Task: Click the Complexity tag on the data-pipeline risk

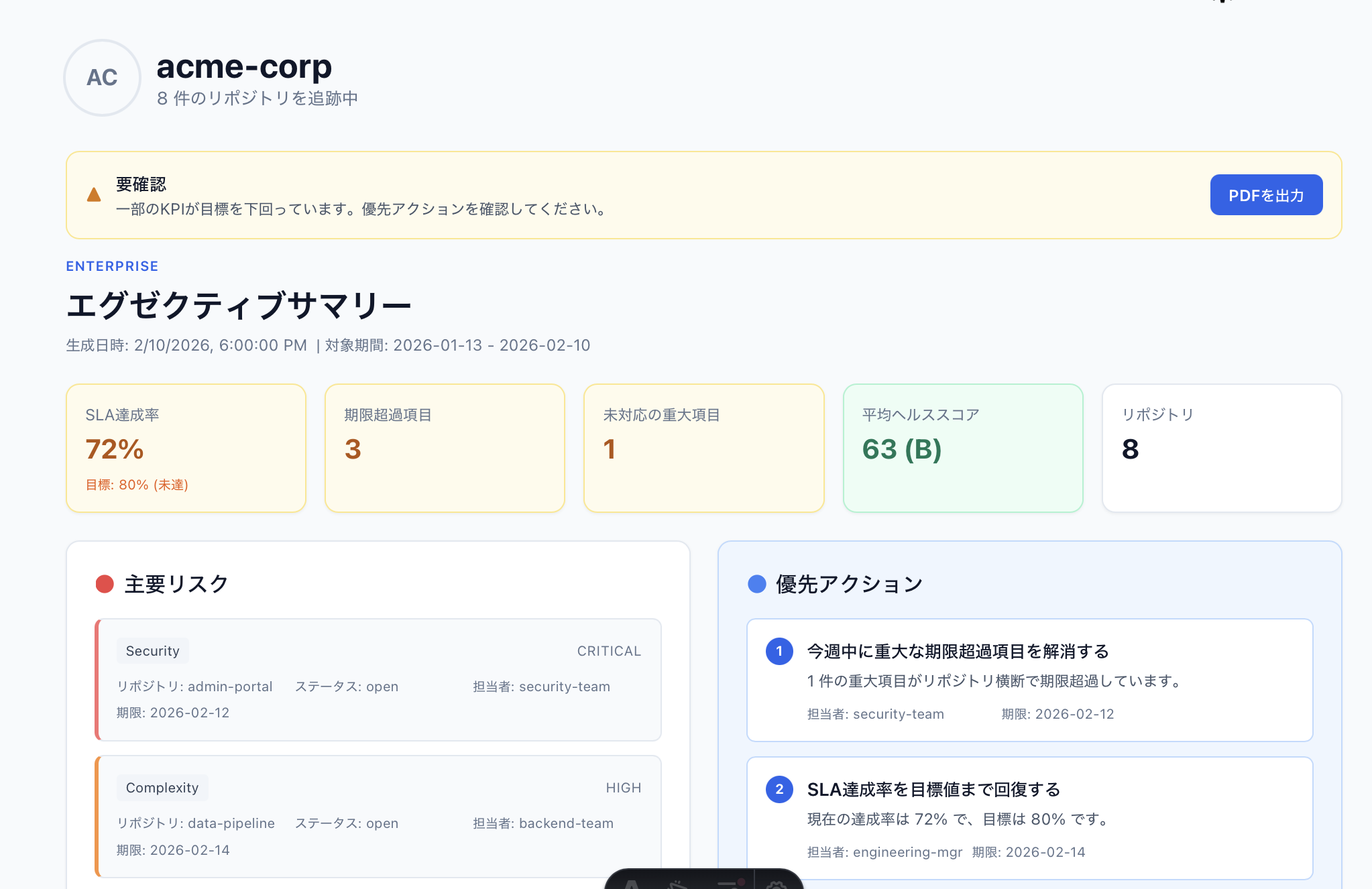Action: (x=162, y=788)
